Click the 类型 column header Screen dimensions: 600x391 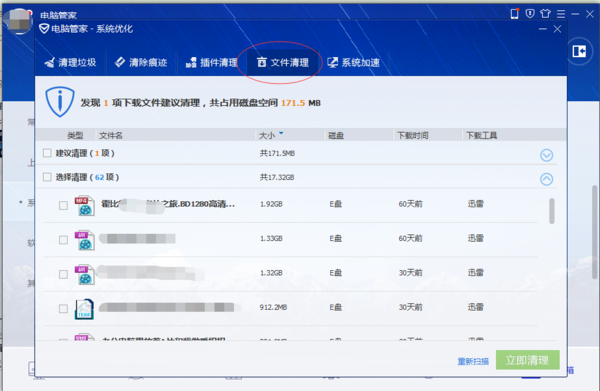click(75, 135)
